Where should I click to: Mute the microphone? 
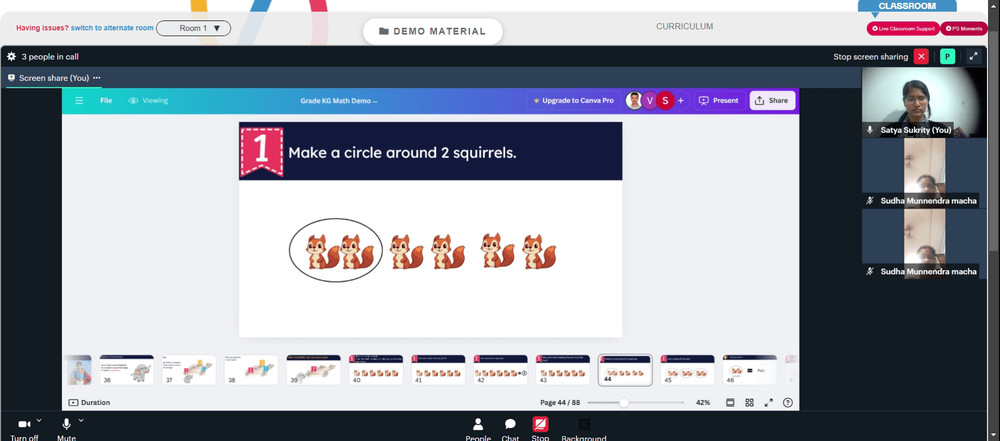pyautogui.click(x=66, y=429)
